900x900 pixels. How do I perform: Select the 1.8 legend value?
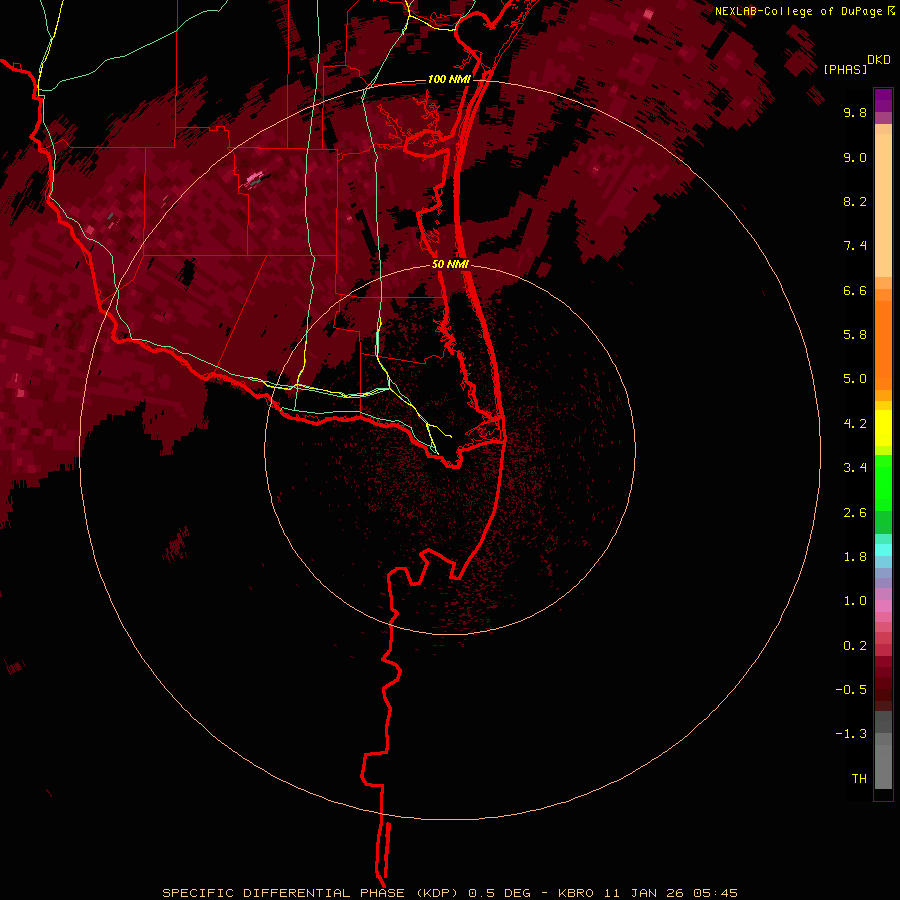[855, 557]
